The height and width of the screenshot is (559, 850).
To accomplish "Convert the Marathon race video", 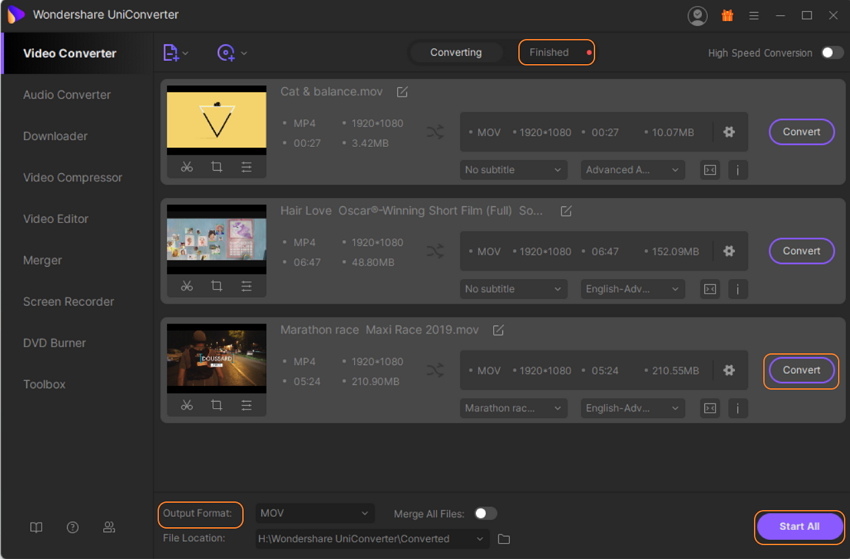I will click(x=801, y=370).
